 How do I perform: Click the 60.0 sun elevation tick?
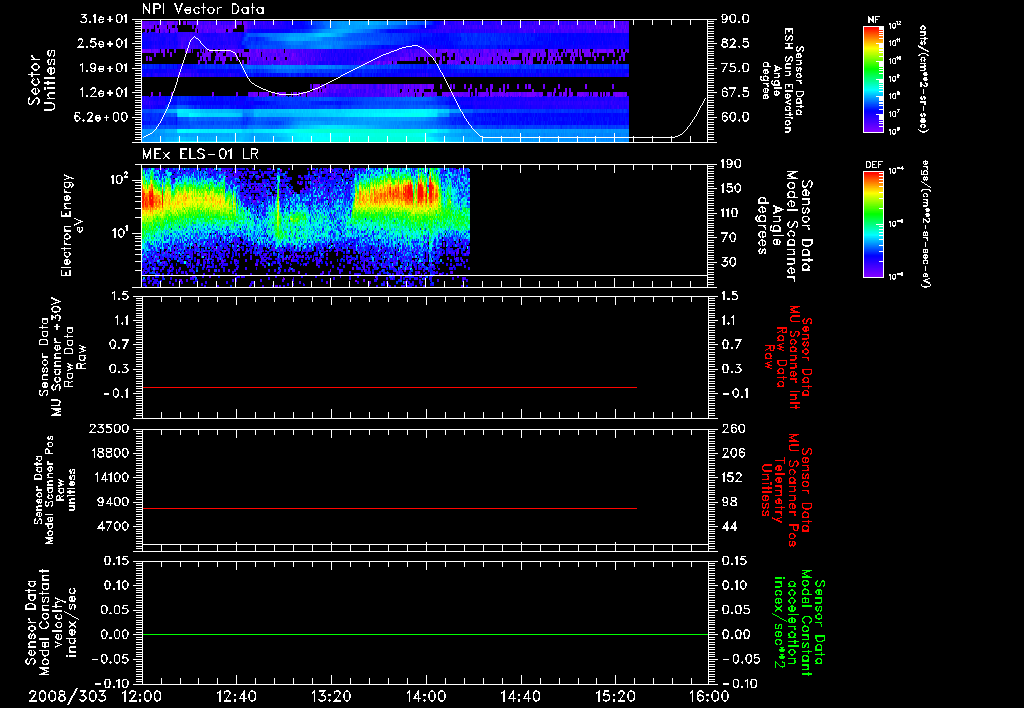pyautogui.click(x=735, y=118)
